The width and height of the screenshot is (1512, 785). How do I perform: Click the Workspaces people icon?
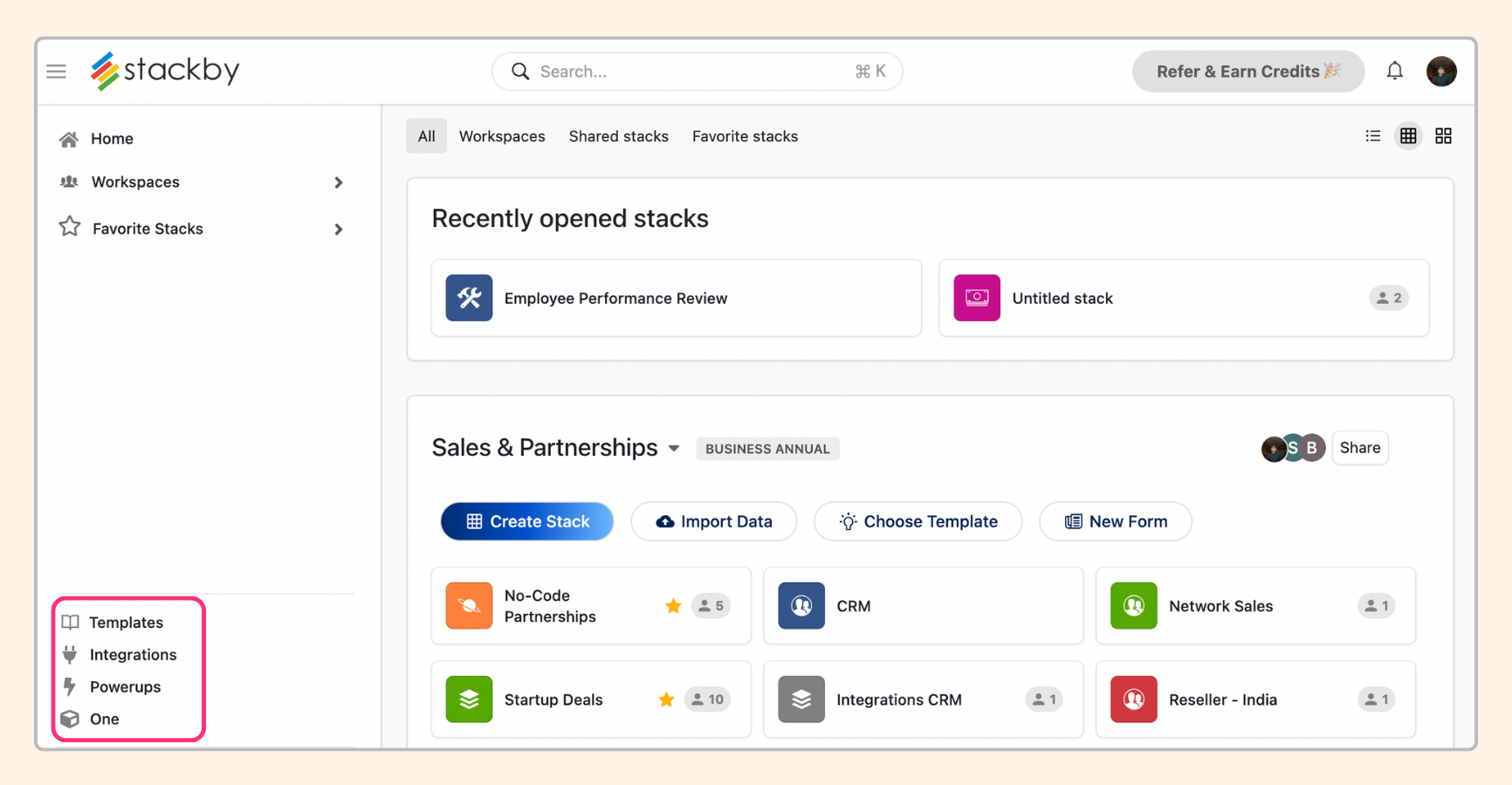point(69,182)
